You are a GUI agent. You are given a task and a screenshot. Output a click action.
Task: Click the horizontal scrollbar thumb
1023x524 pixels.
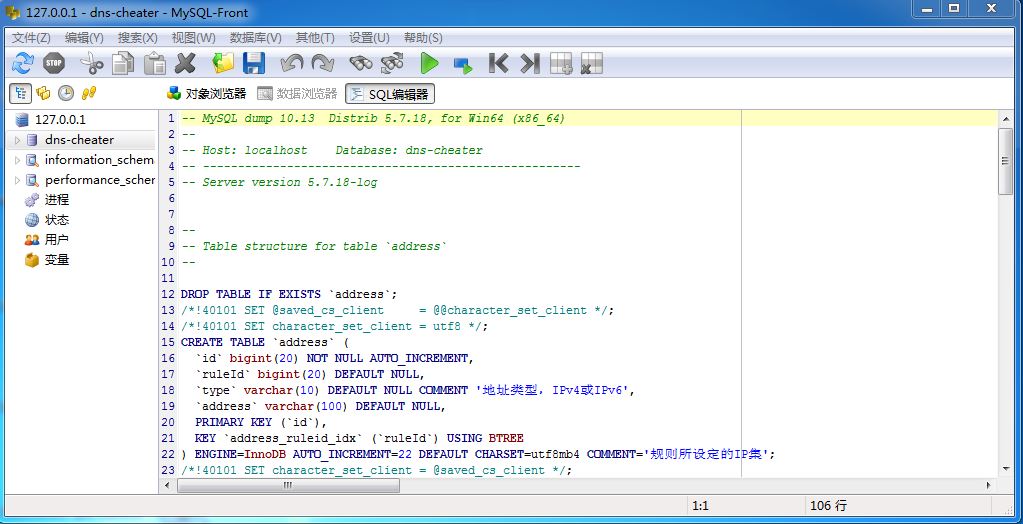288,485
